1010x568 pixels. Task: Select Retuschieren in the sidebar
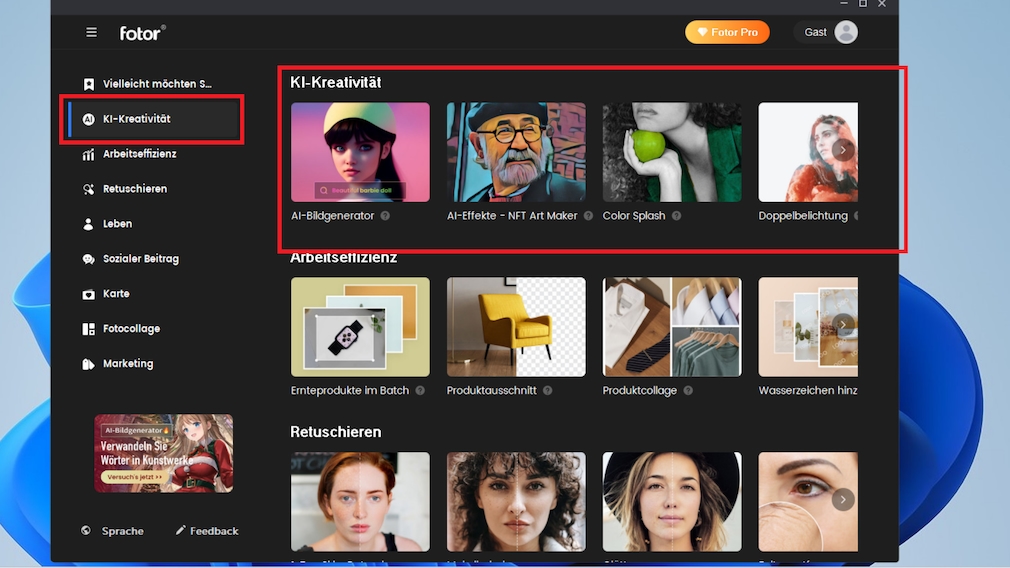coord(134,189)
